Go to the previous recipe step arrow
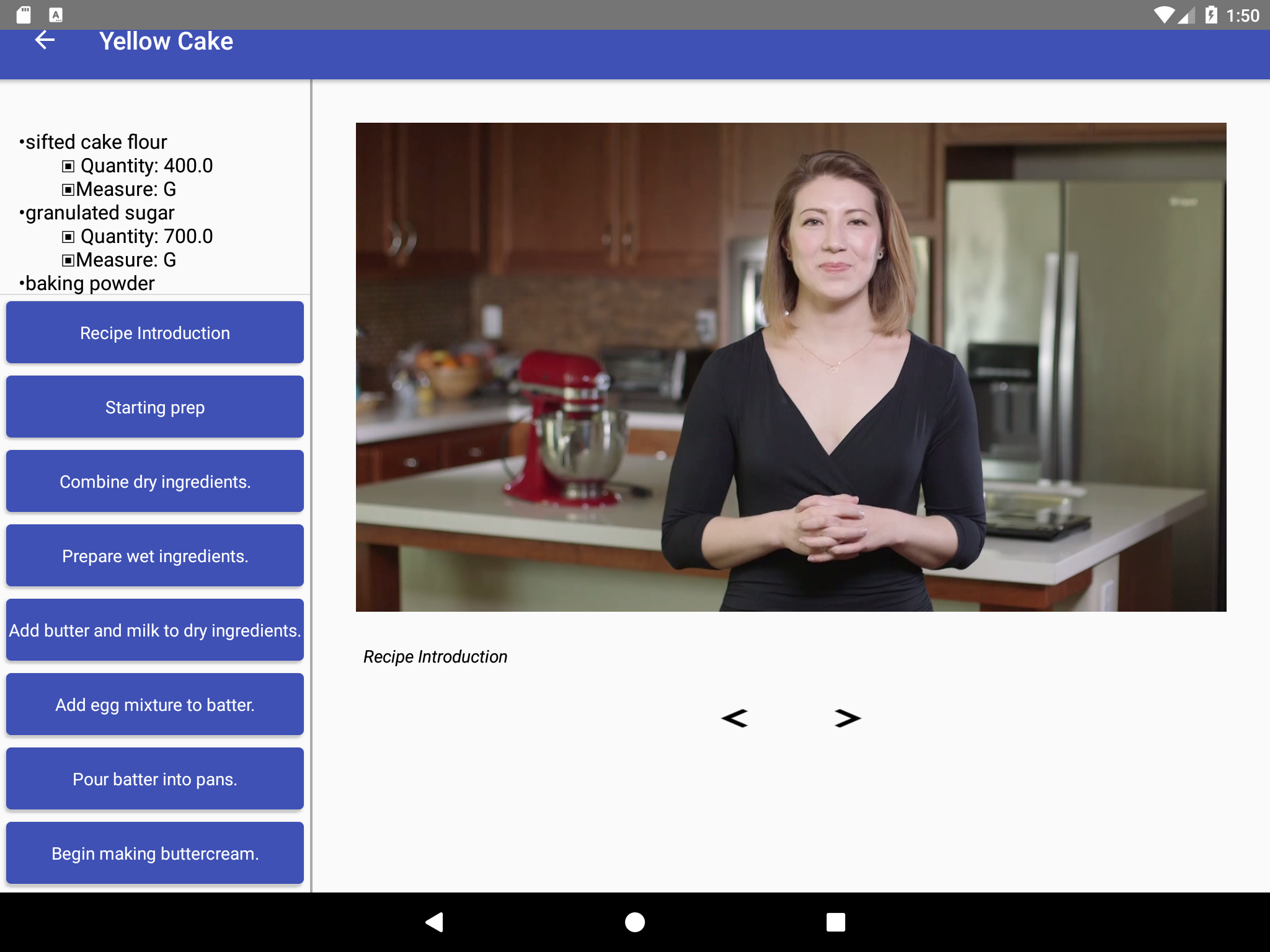The height and width of the screenshot is (952, 1270). pyautogui.click(x=735, y=718)
